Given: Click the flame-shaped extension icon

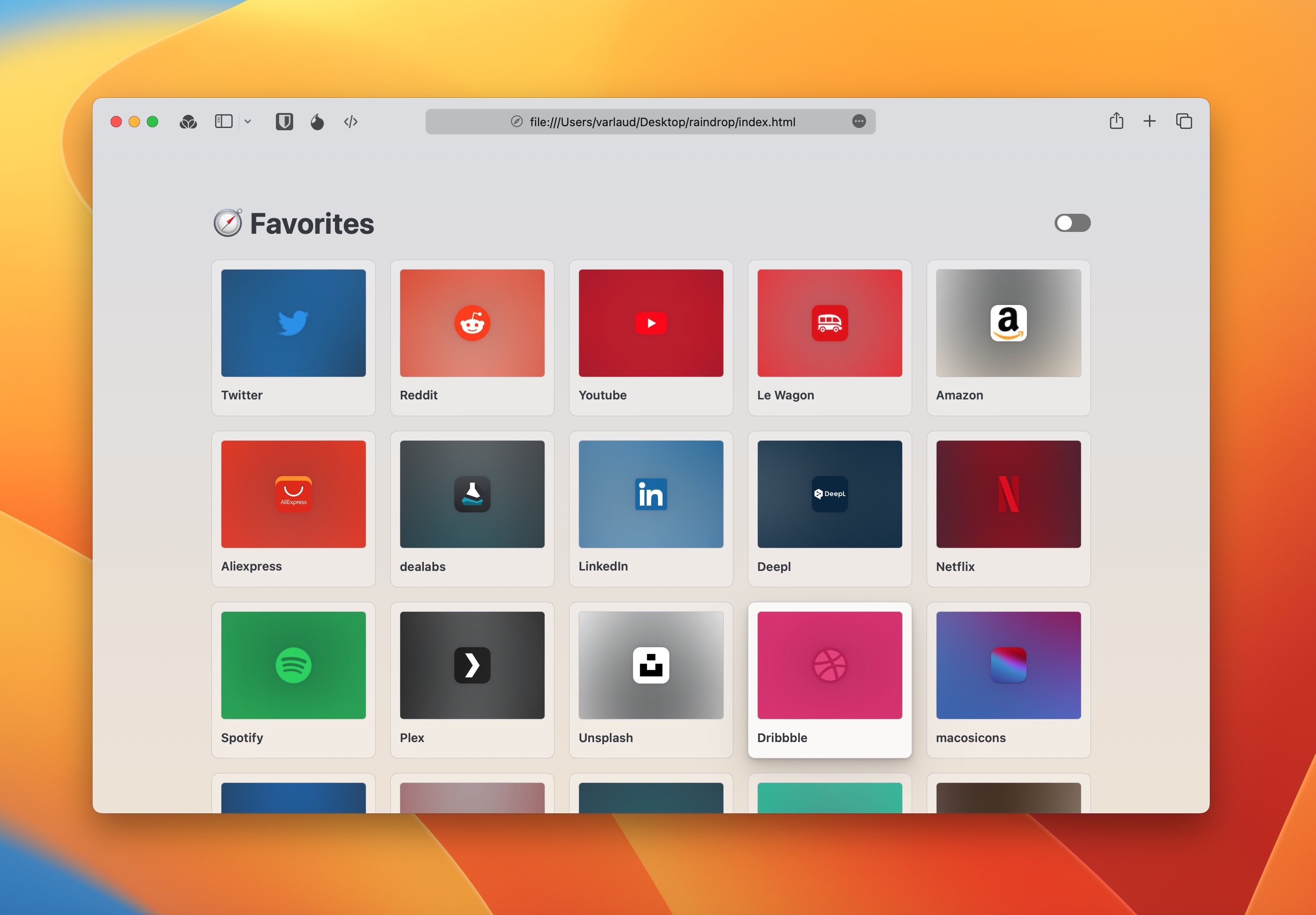Looking at the screenshot, I should tap(317, 122).
